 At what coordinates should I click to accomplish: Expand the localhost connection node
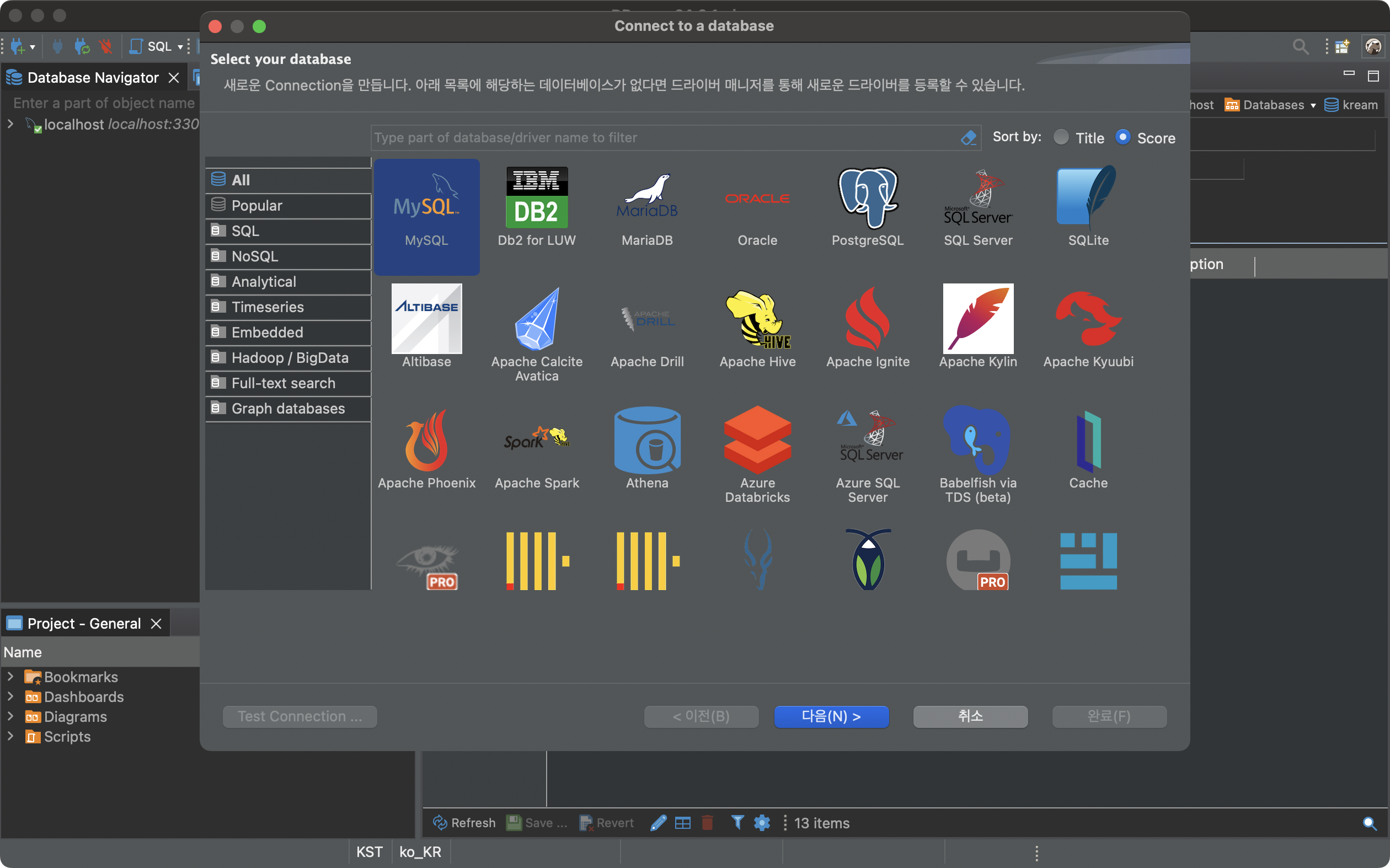[10, 124]
